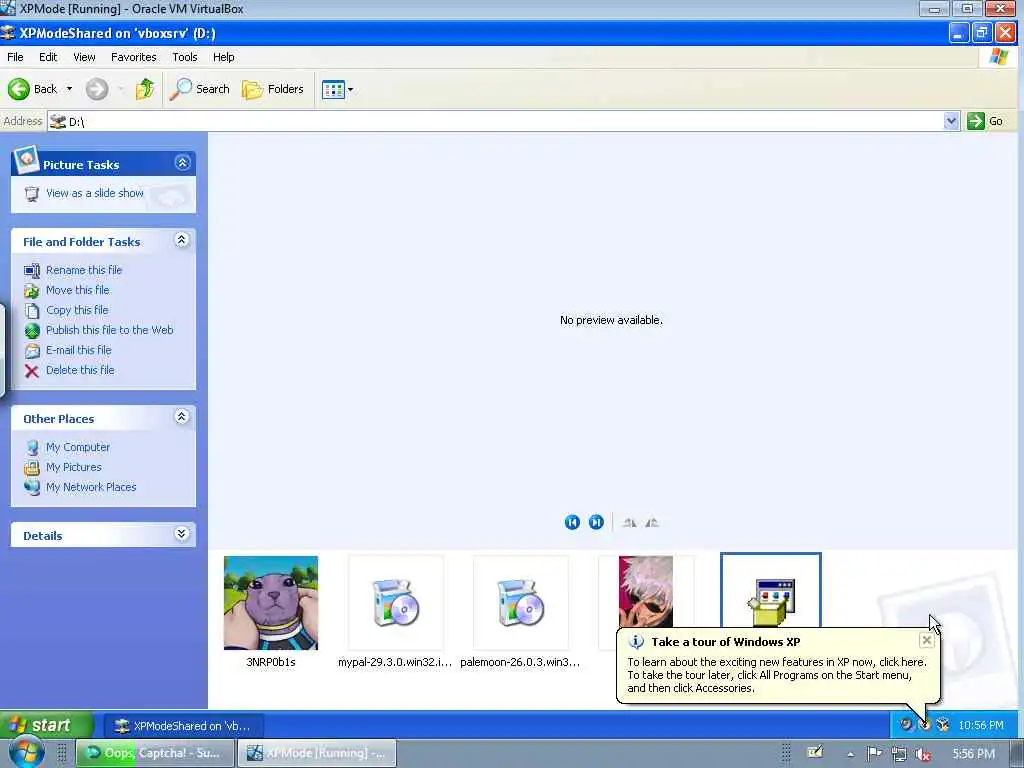Open the Edit menu
This screenshot has height=768, width=1024.
tap(48, 57)
